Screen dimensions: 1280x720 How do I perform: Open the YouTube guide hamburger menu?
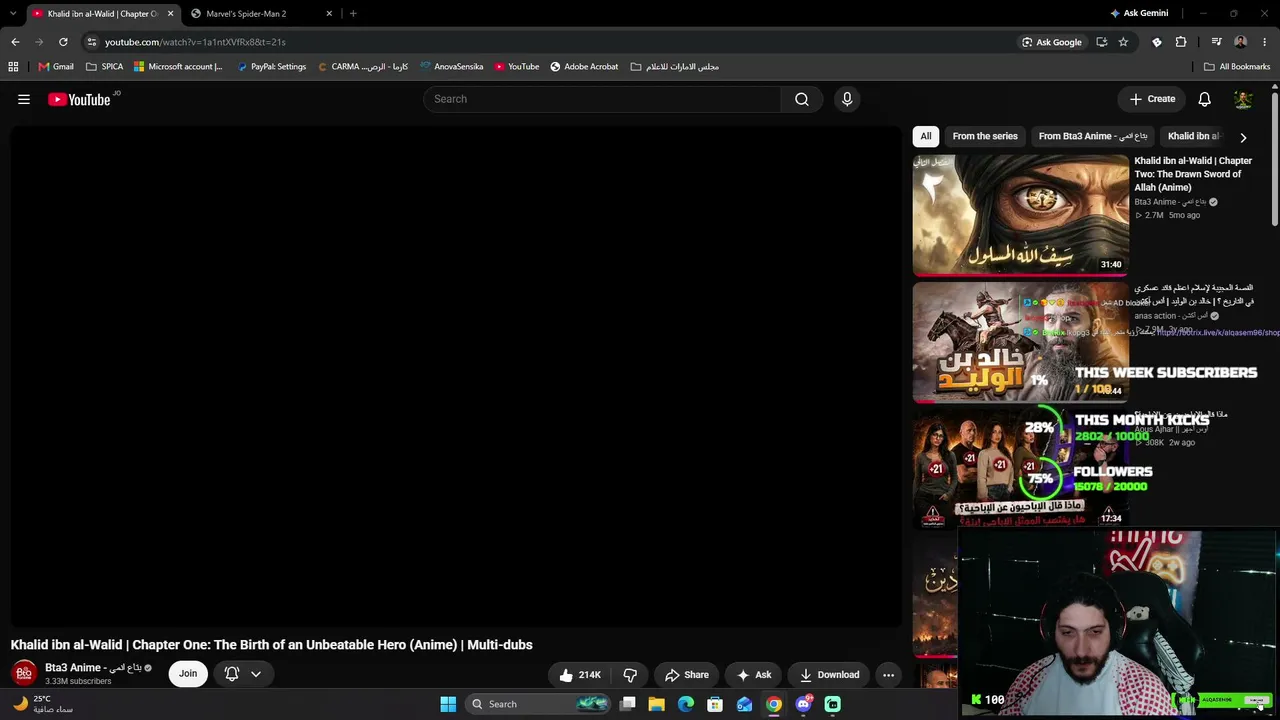point(24,99)
